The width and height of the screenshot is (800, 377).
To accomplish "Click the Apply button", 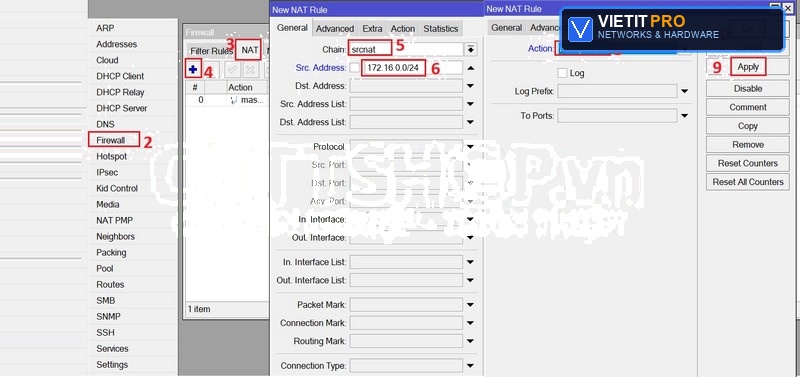I will click(x=748, y=67).
